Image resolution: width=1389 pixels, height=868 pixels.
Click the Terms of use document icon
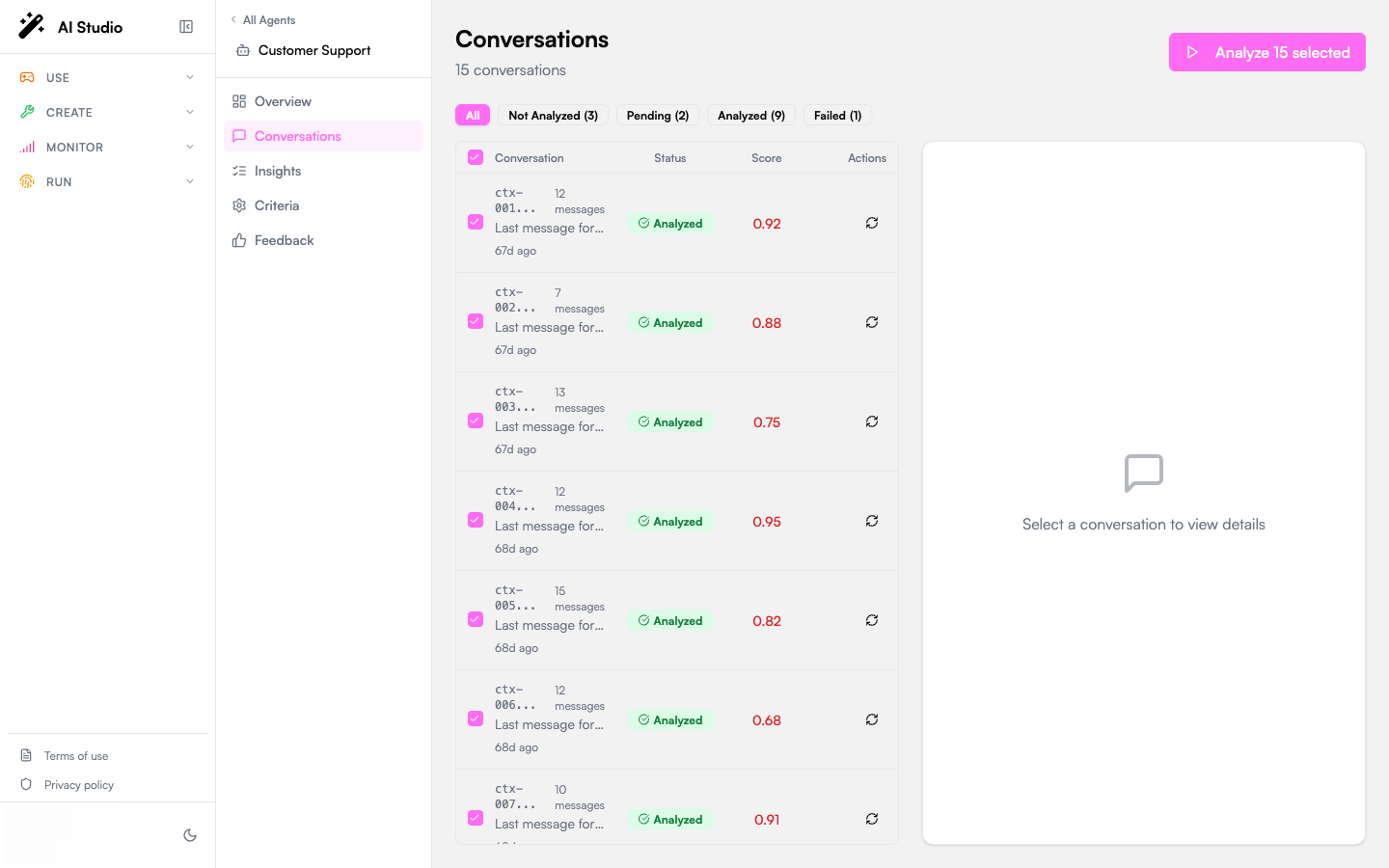click(x=26, y=755)
